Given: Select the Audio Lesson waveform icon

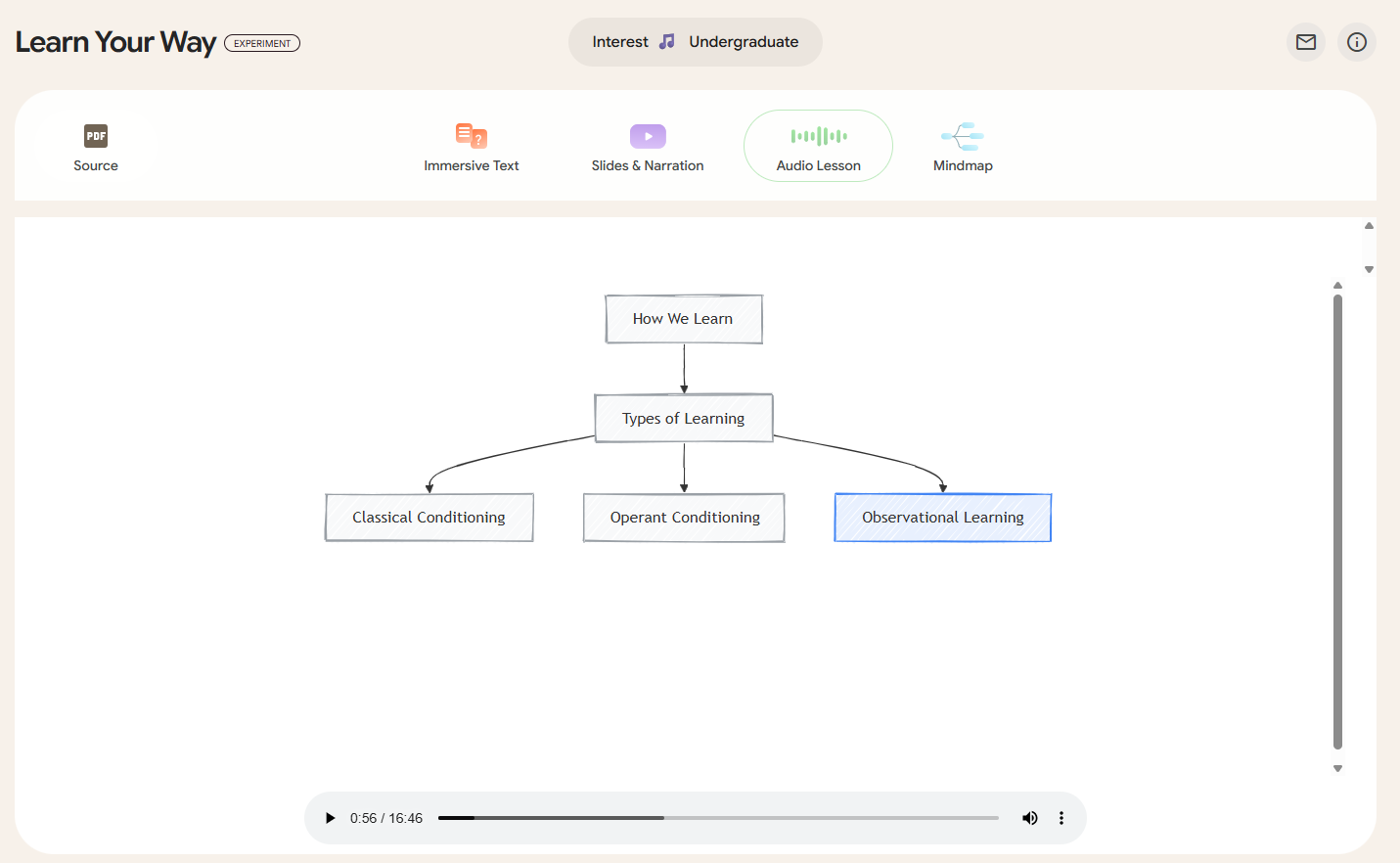Looking at the screenshot, I should tap(818, 136).
